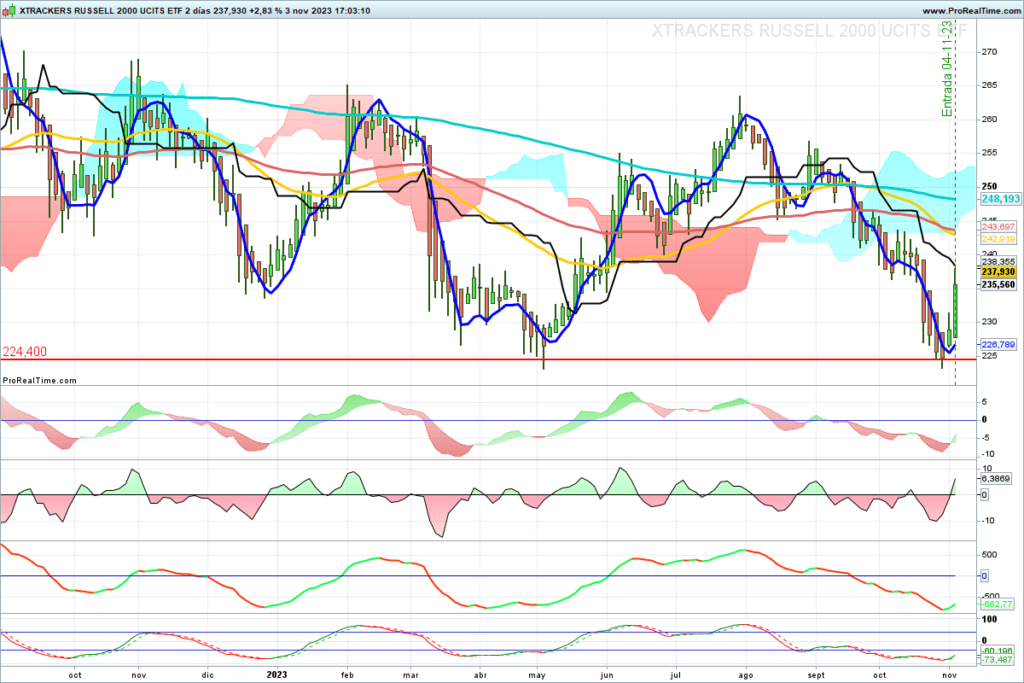
Task: Click the 250 price axis value
Action: tap(989, 186)
